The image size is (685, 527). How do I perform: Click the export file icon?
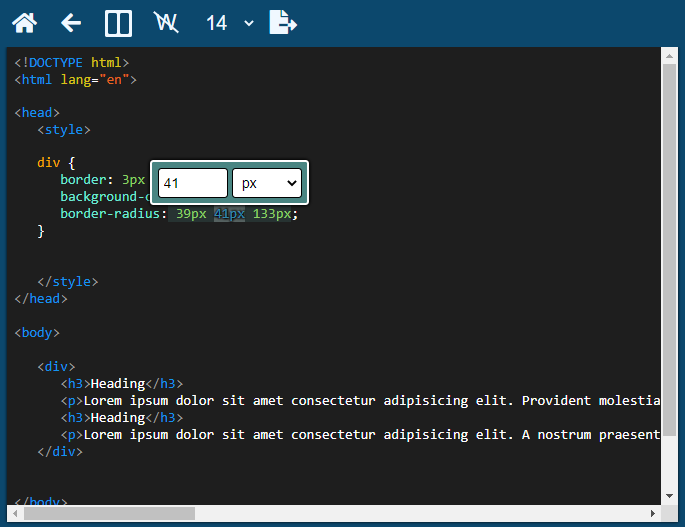coord(283,22)
